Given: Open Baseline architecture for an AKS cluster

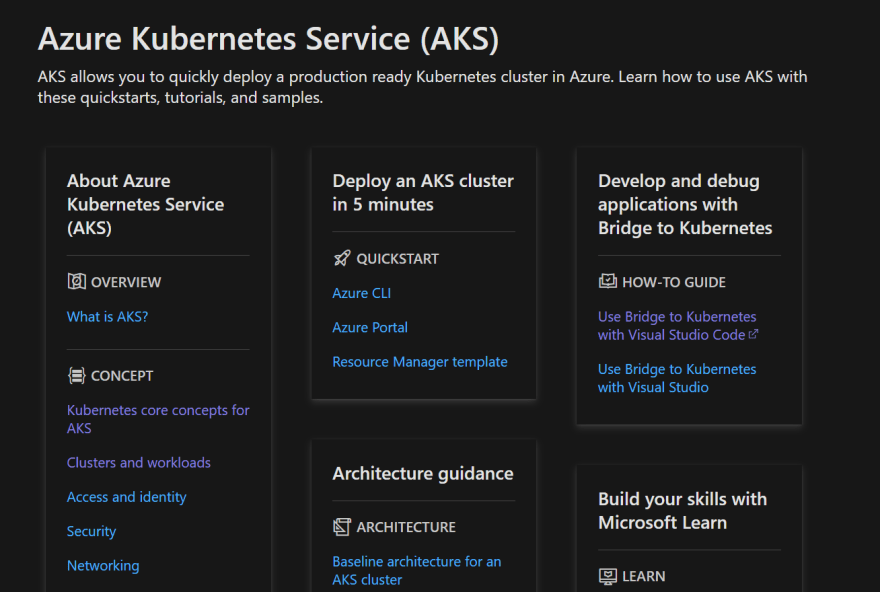Looking at the screenshot, I should click(x=416, y=571).
